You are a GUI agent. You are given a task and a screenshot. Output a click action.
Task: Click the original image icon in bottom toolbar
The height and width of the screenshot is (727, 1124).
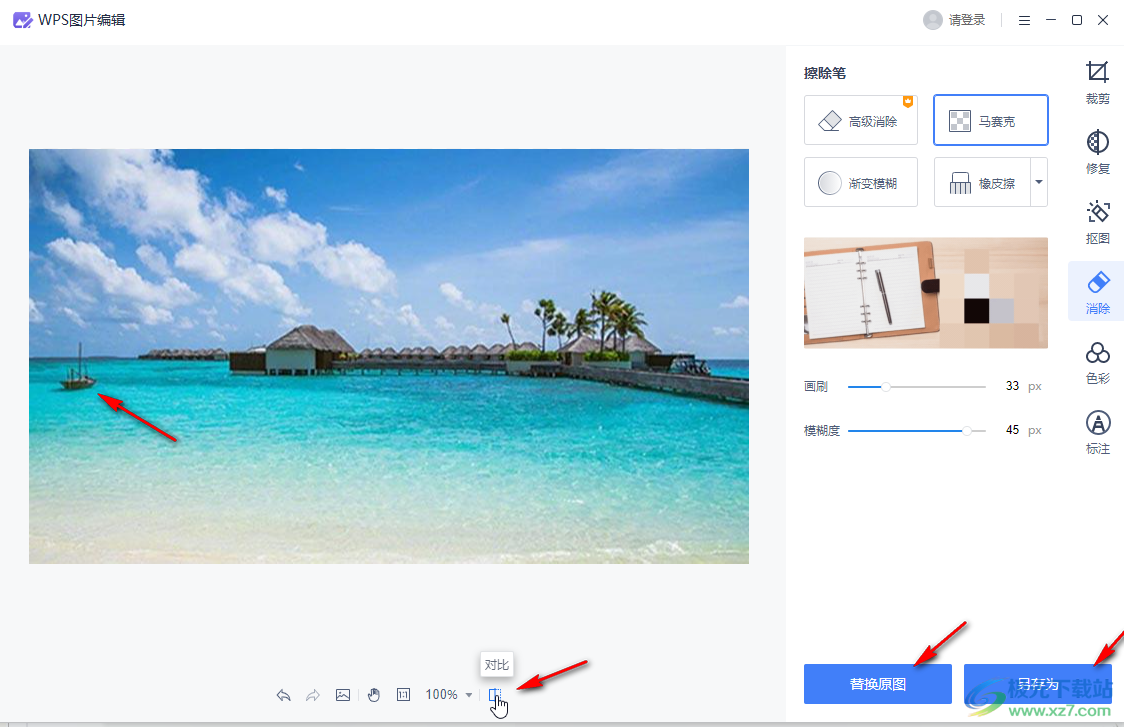coord(343,695)
